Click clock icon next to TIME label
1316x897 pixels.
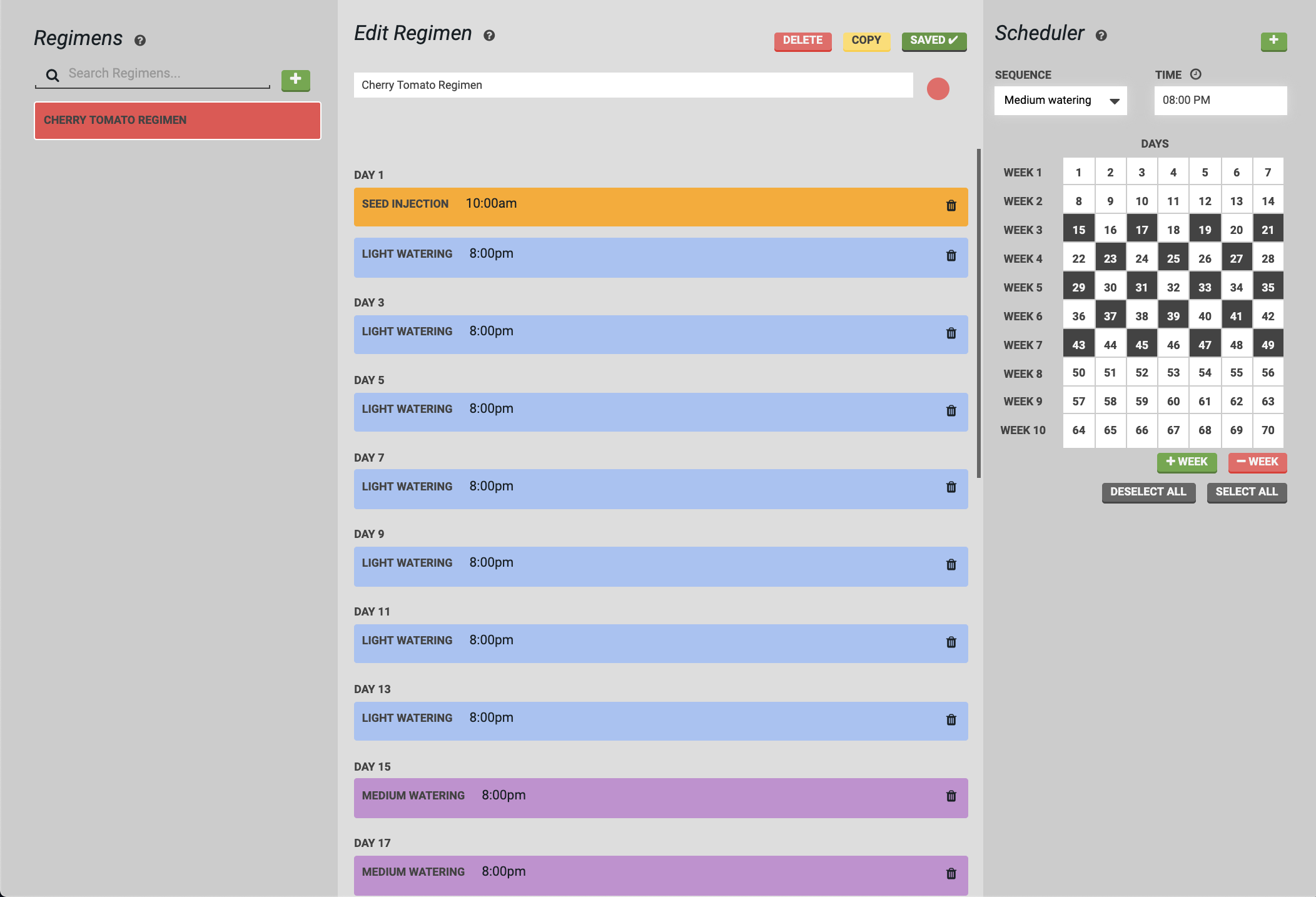tap(1195, 74)
